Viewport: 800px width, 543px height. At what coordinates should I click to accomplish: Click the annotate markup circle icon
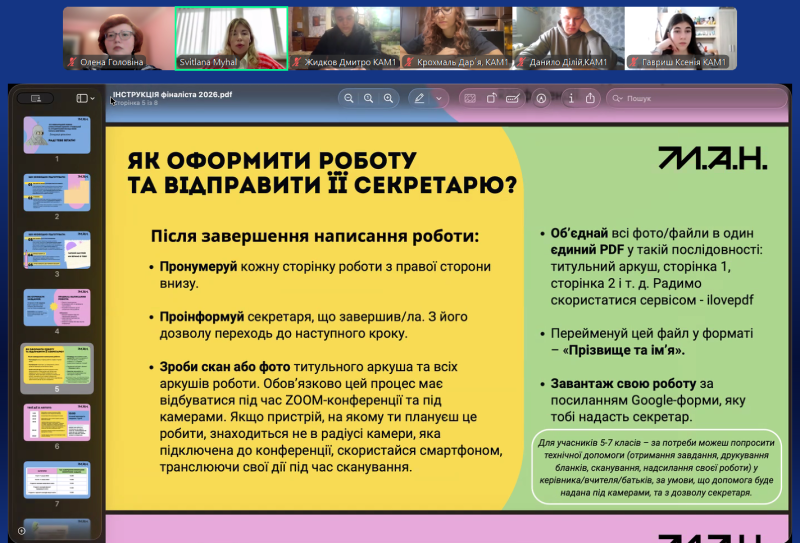pos(541,98)
